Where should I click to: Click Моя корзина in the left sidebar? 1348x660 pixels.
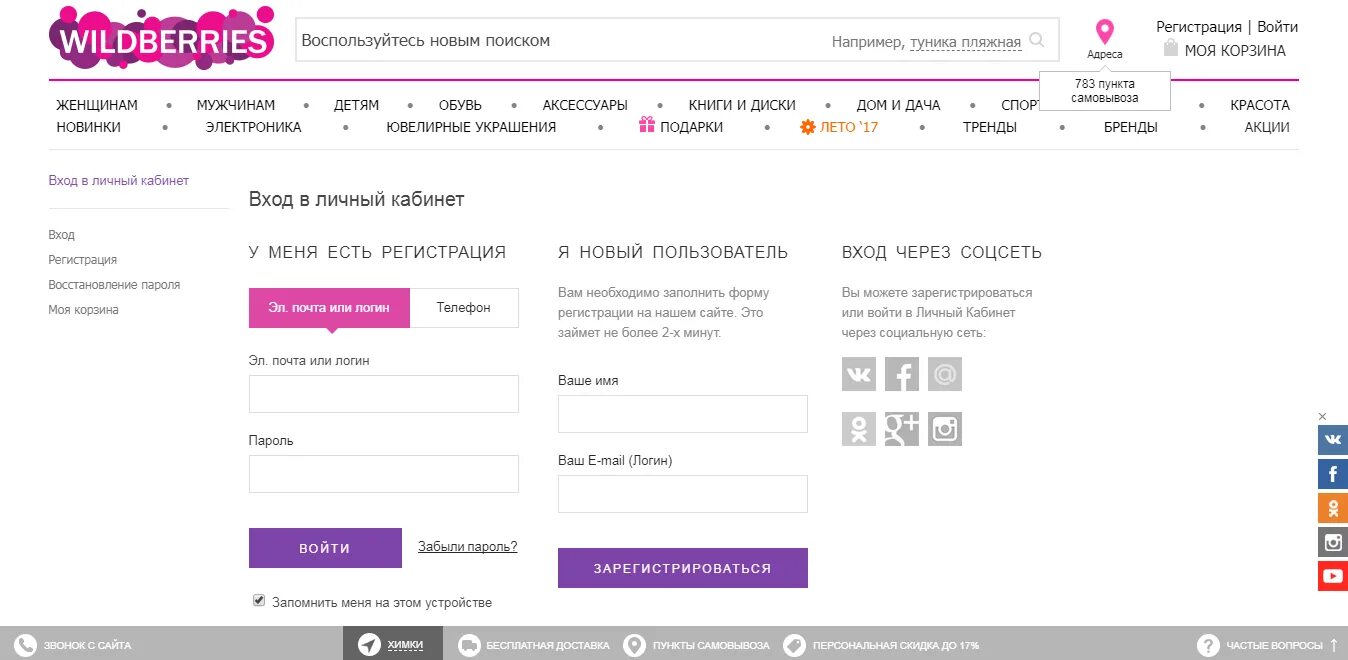point(84,310)
